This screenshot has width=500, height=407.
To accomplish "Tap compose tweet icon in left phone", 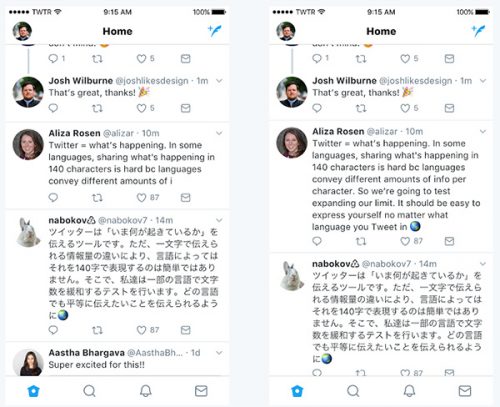I will (x=215, y=31).
